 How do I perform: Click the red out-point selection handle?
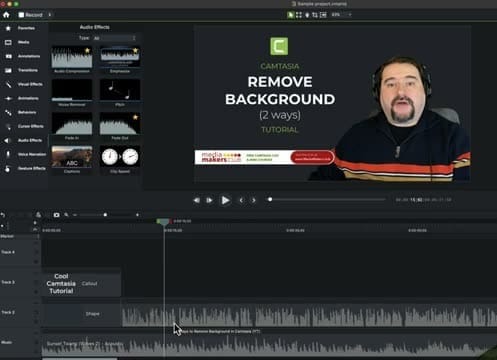(170, 221)
